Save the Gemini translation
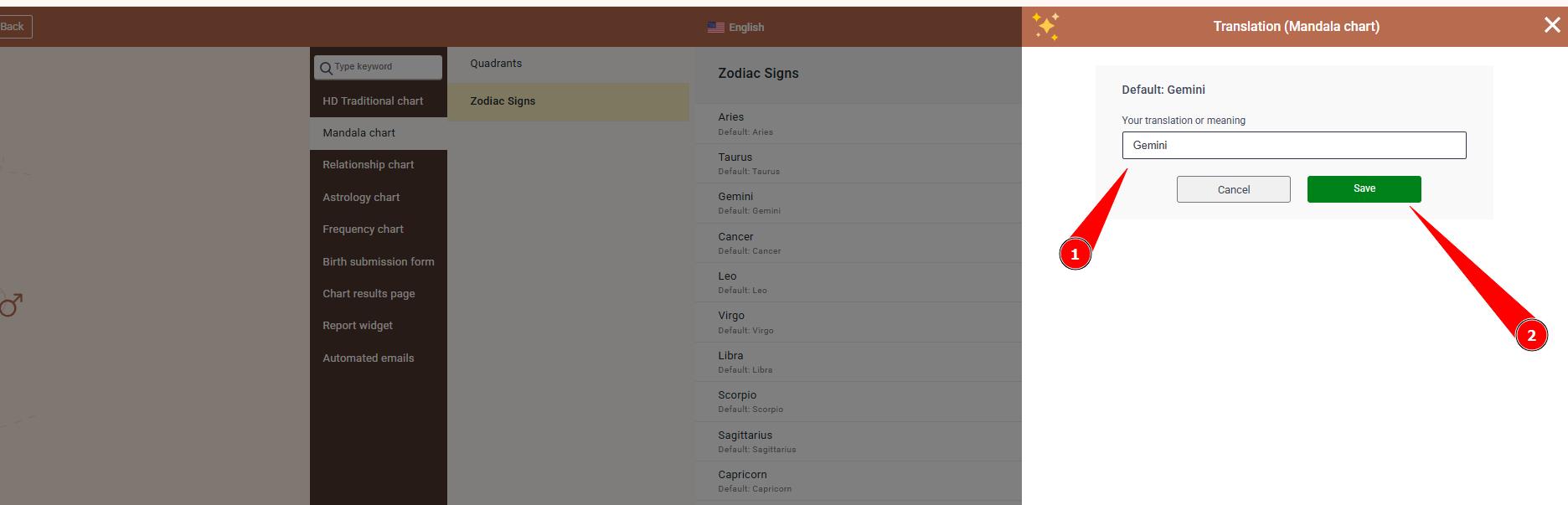The image size is (1568, 505). (1364, 188)
